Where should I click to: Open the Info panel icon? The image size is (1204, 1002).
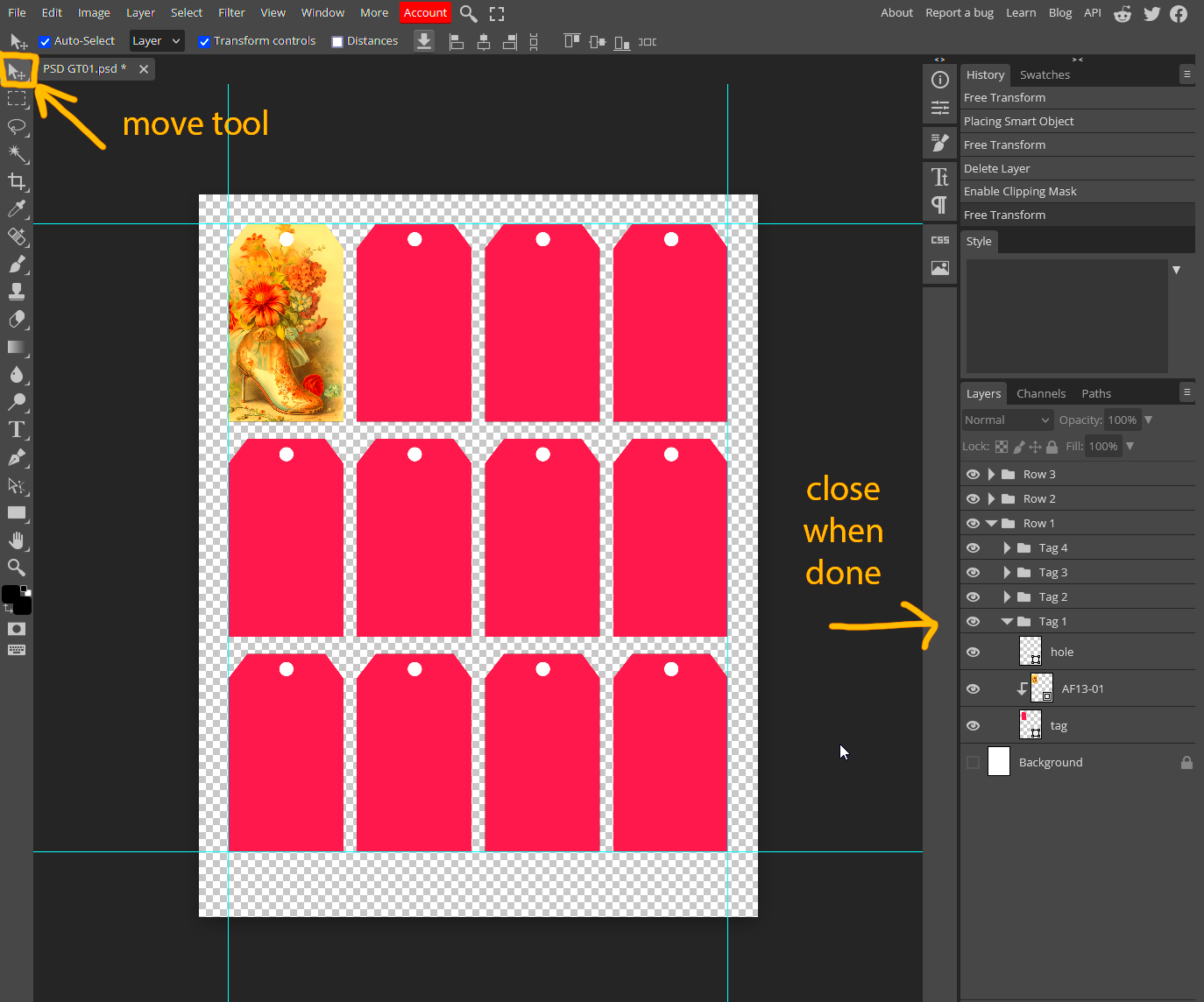940,81
